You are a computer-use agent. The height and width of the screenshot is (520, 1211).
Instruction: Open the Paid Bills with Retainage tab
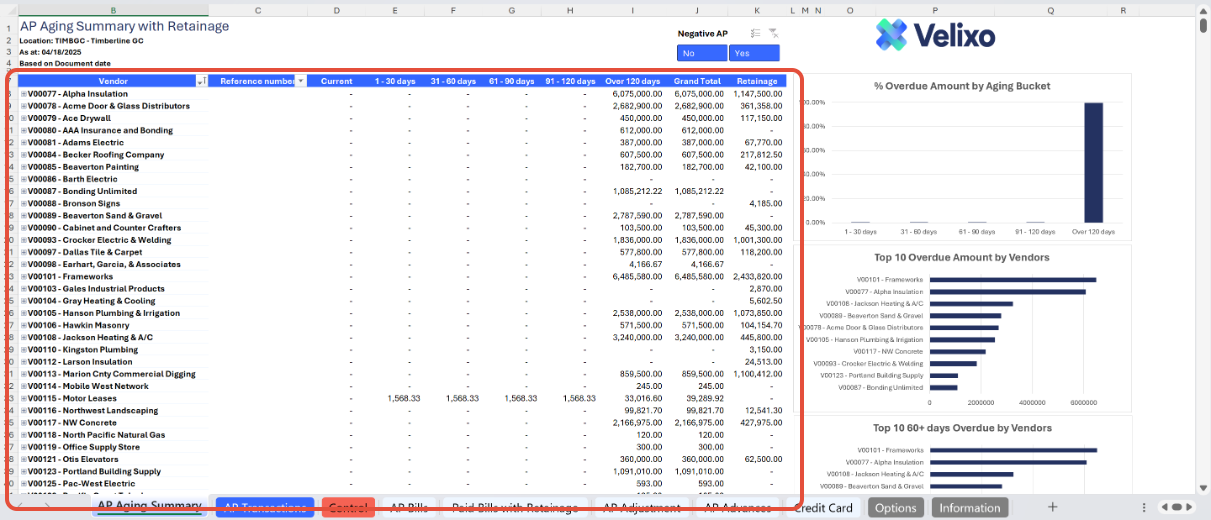tap(514, 507)
